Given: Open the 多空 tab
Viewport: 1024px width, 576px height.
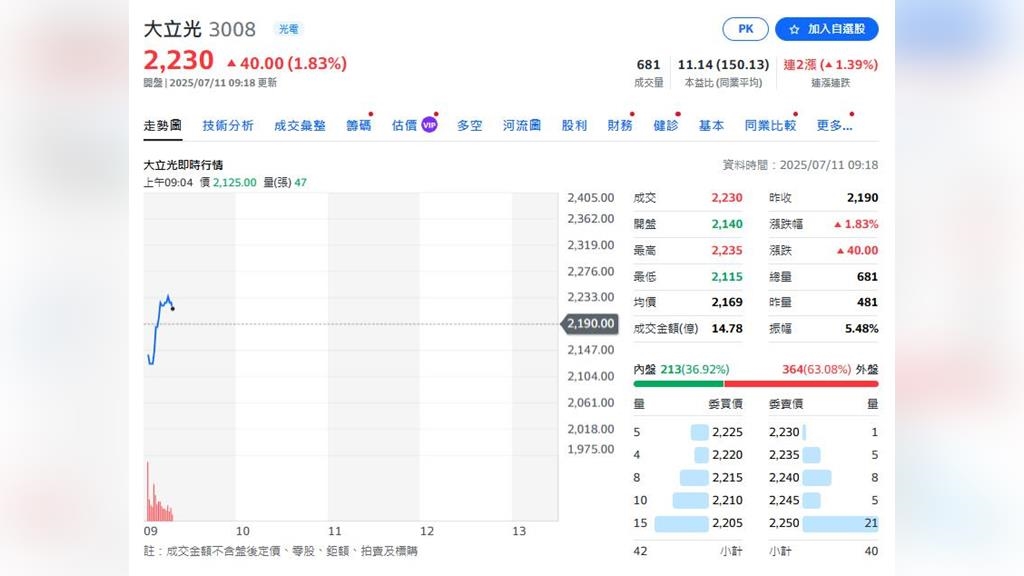Looking at the screenshot, I should [x=470, y=125].
